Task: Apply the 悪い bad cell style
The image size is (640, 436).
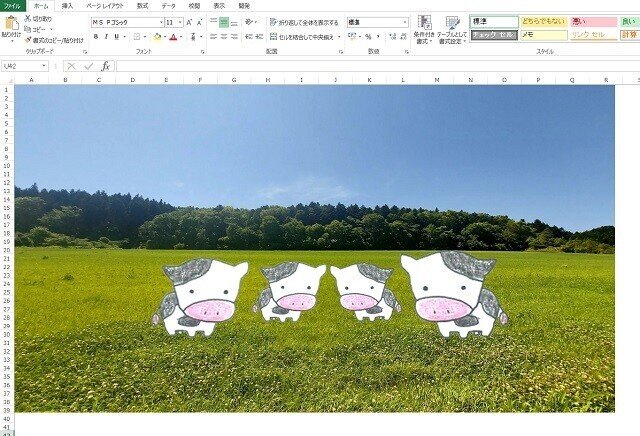Action: point(593,22)
